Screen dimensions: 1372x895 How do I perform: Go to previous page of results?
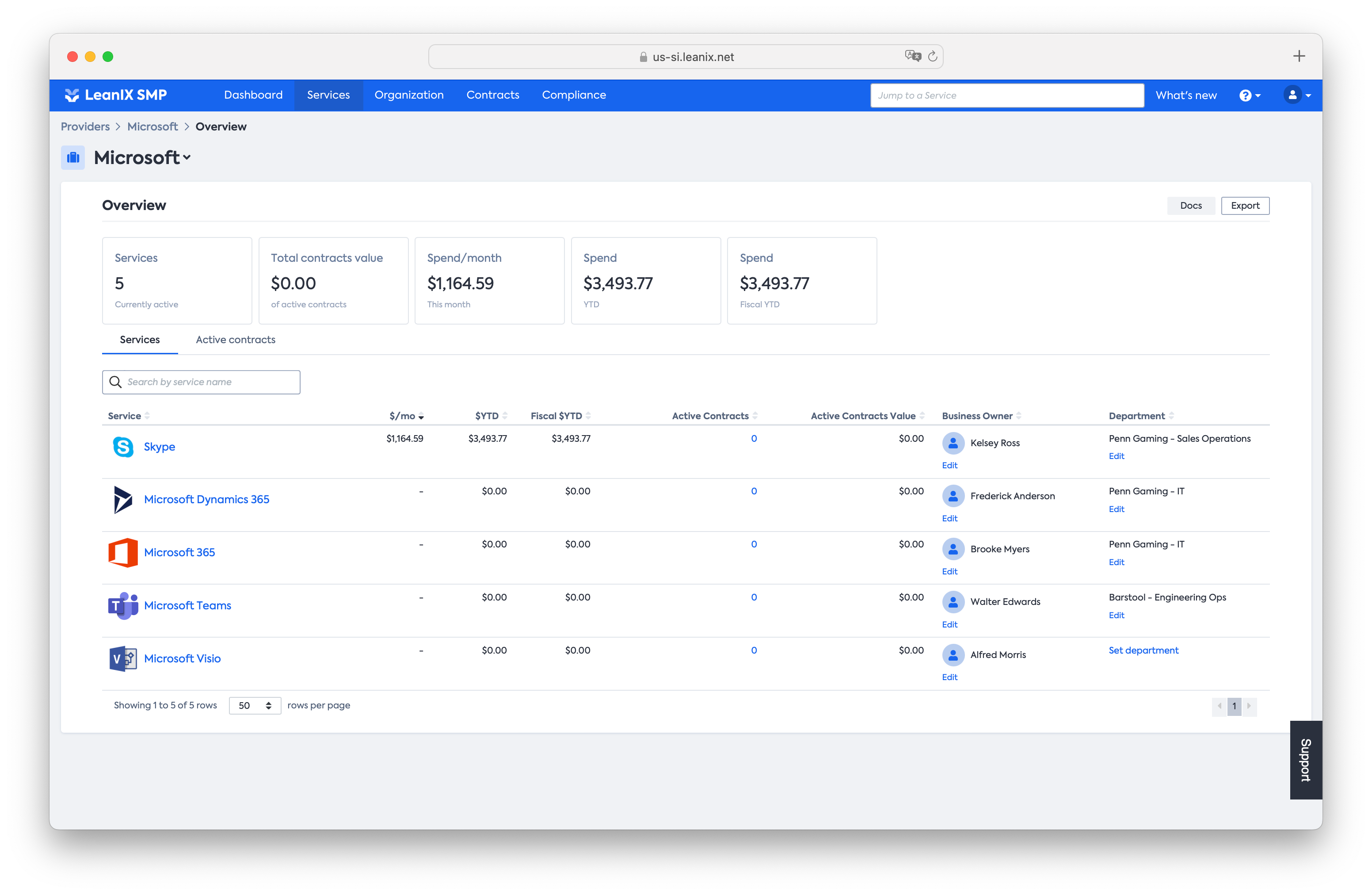click(x=1219, y=706)
